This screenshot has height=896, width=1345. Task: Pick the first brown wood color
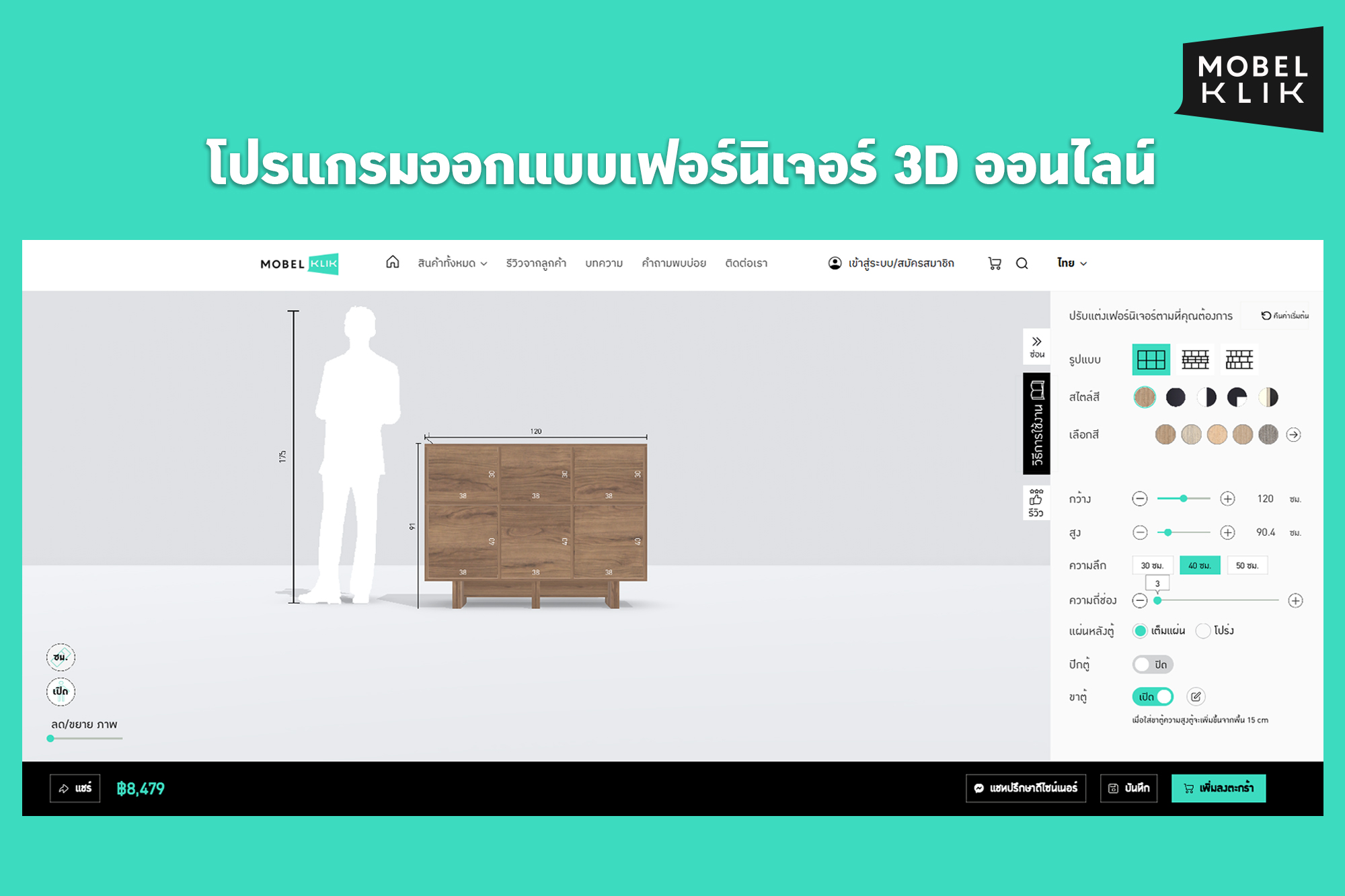click(1165, 435)
